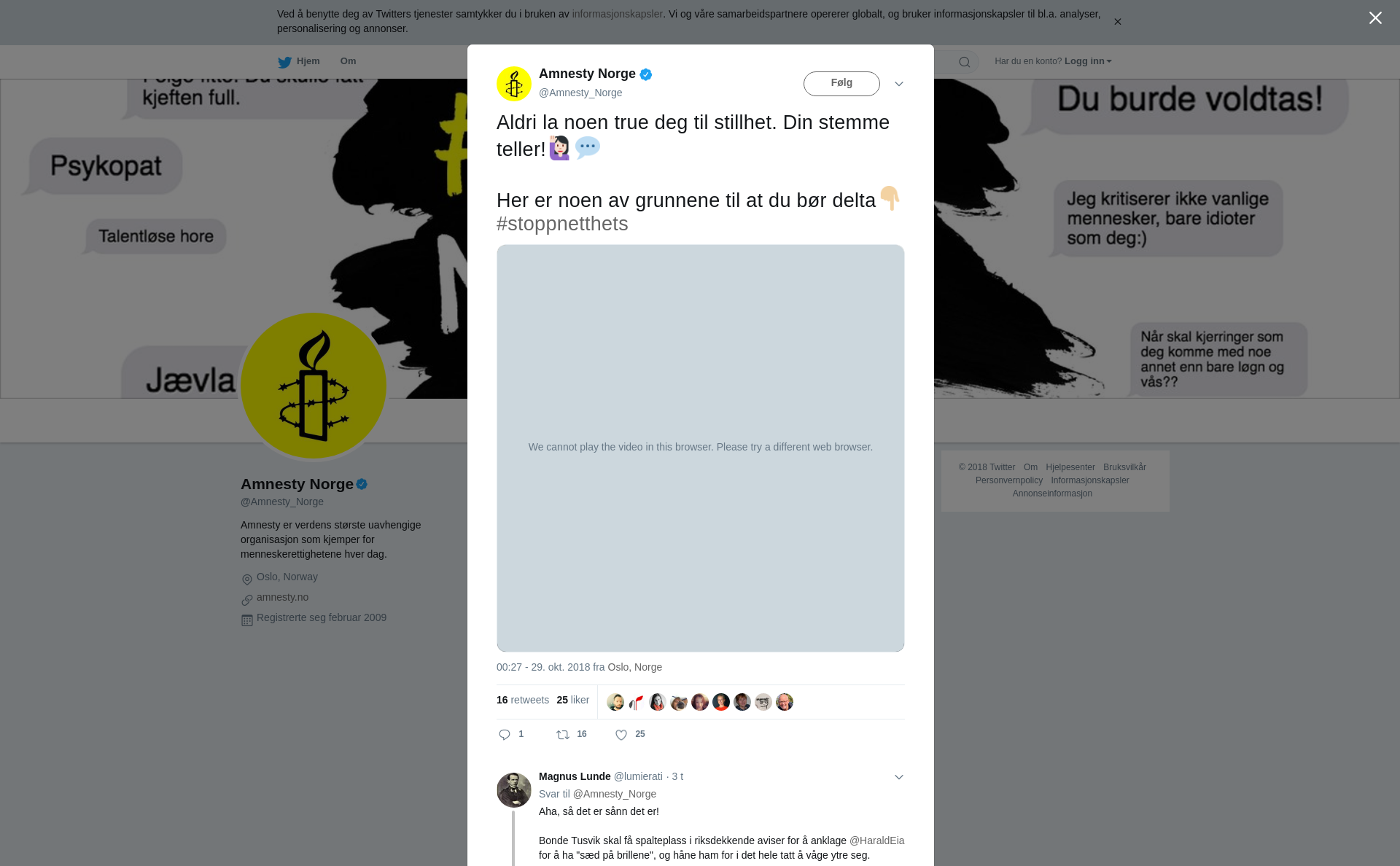1400x866 pixels.
Task: Click the @HaraldEia mention
Action: click(x=876, y=840)
